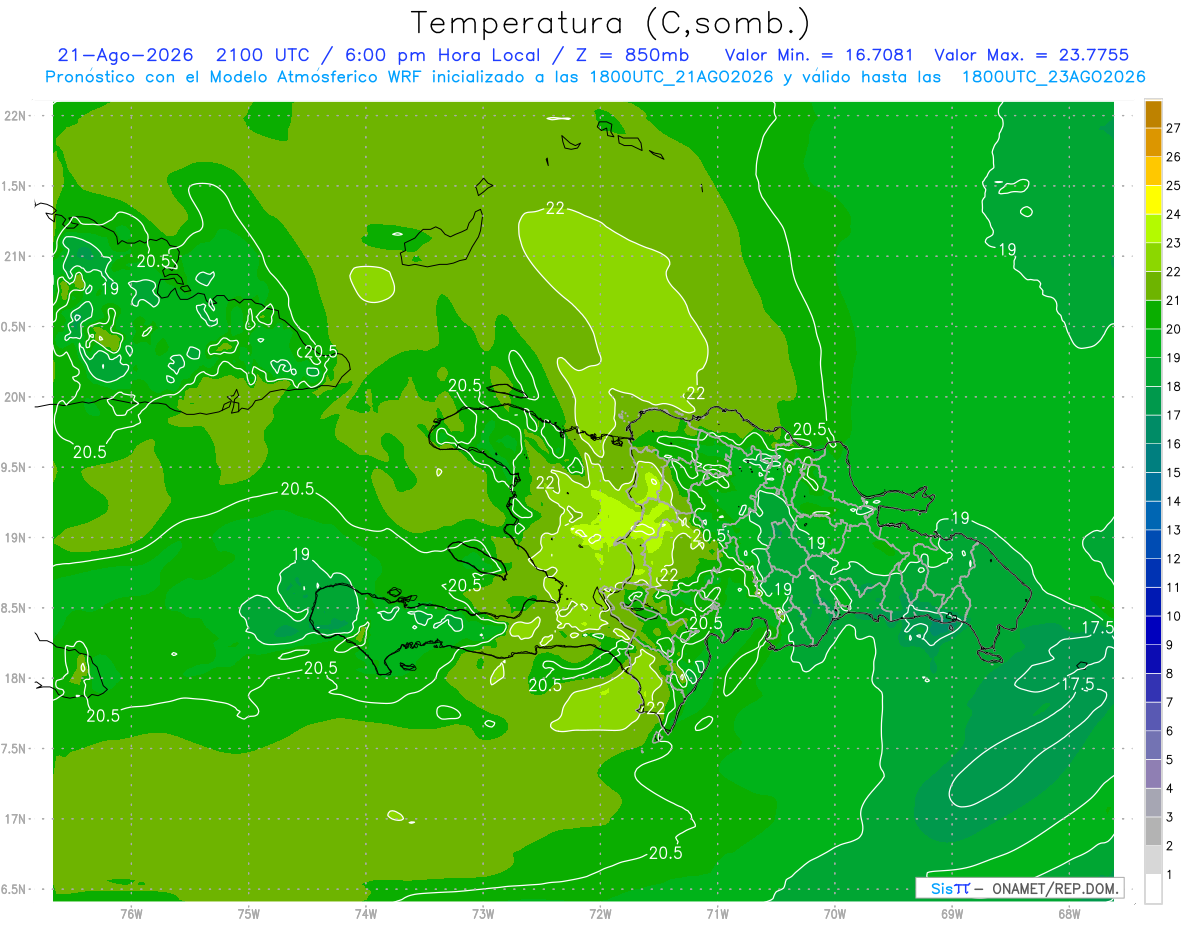Image resolution: width=1200 pixels, height=927 pixels.
Task: Click the '1800UTC_21AGO2026' initialization timestamp
Action: 681,77
